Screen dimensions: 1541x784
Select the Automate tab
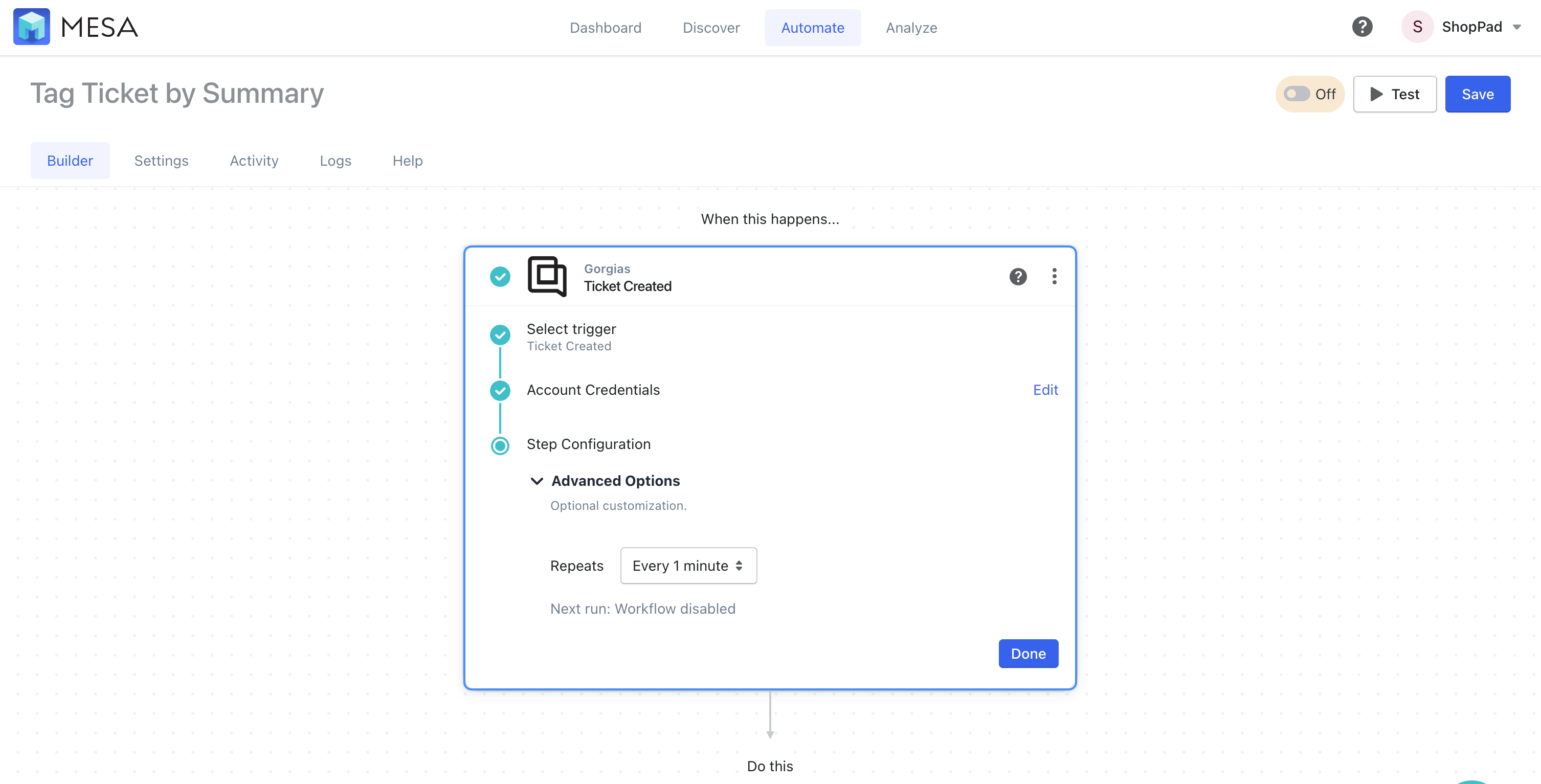(x=813, y=28)
